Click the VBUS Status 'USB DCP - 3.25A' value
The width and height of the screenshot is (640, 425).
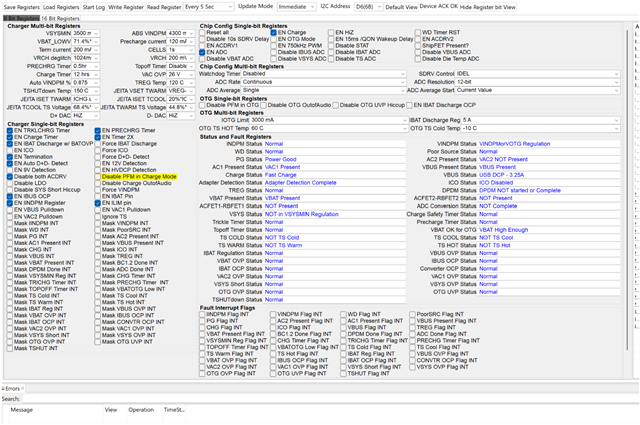pos(501,175)
